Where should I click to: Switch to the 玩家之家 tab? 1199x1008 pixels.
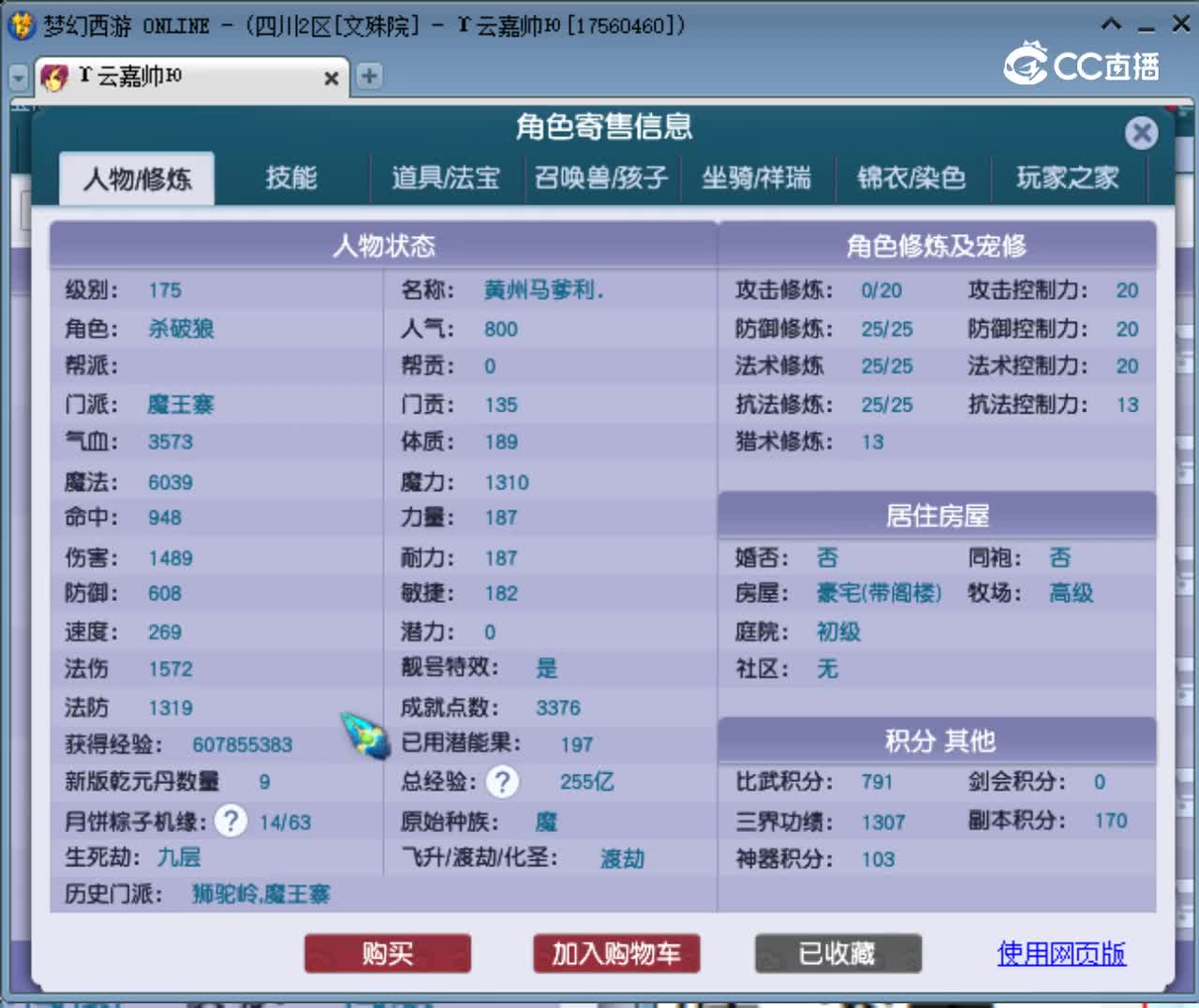coord(1068,178)
